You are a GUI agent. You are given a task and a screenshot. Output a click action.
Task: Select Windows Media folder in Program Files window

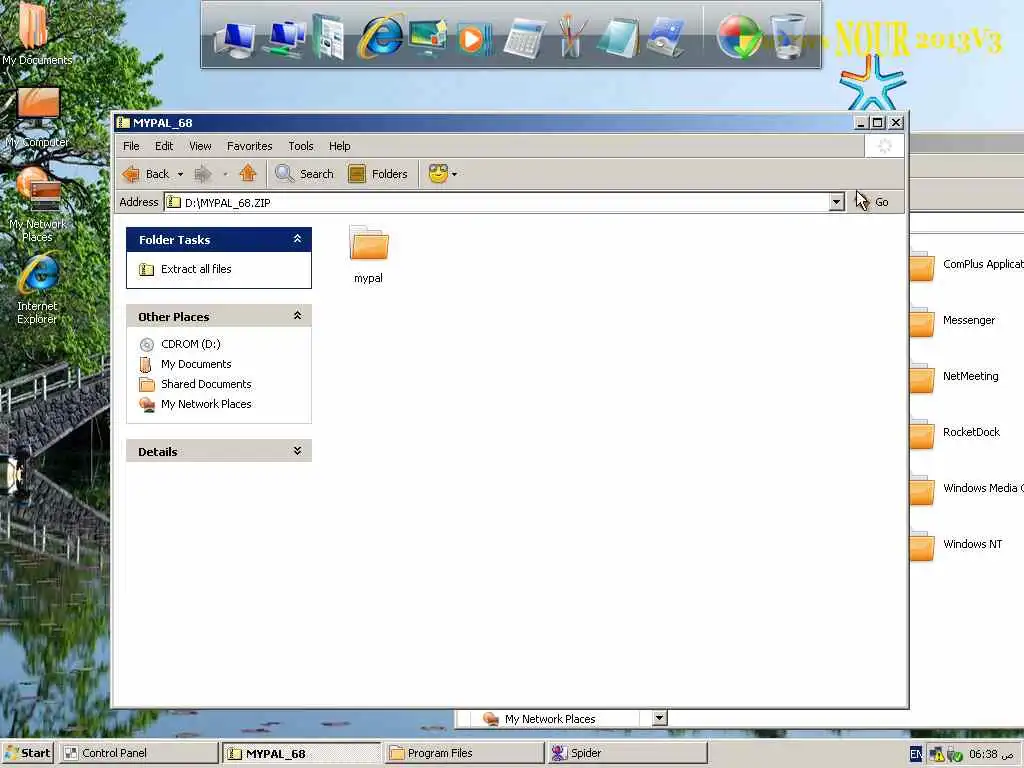966,488
